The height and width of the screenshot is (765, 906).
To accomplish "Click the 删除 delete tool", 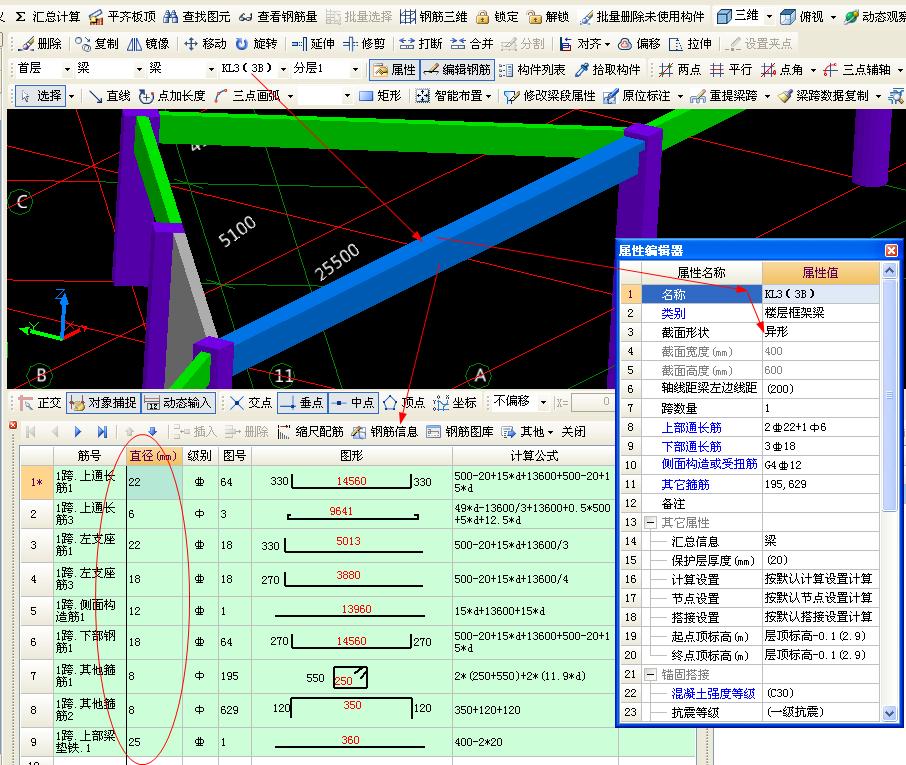I will [x=39, y=44].
